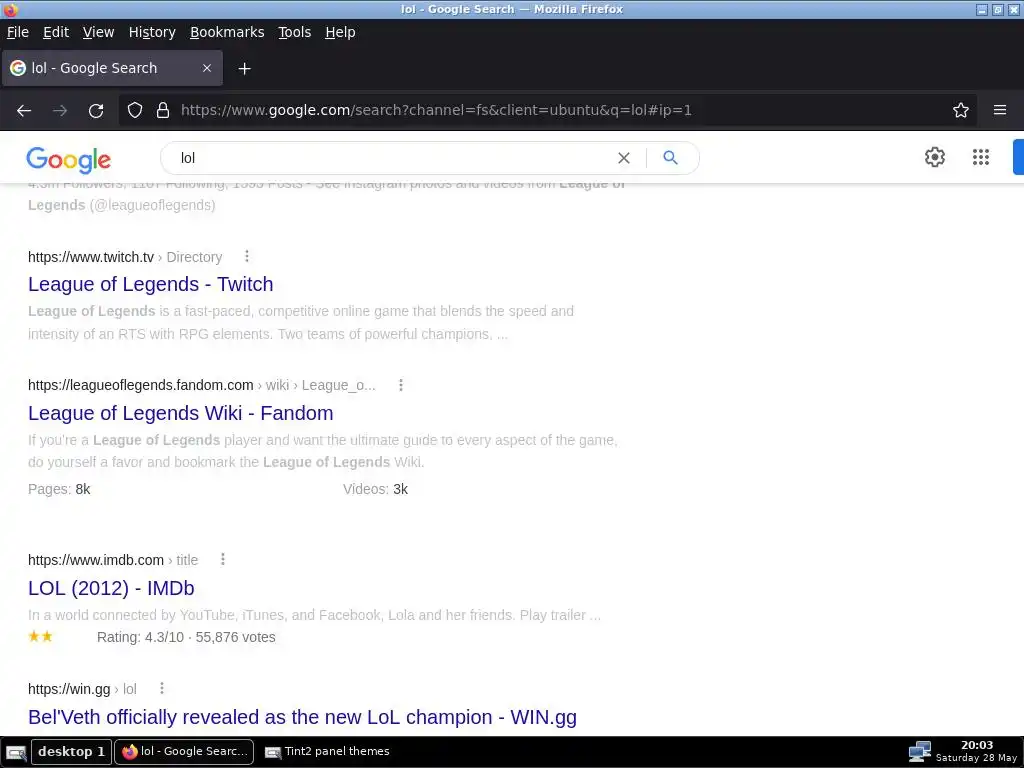Open more options for fandom.com result
1024x768 pixels.
[401, 385]
